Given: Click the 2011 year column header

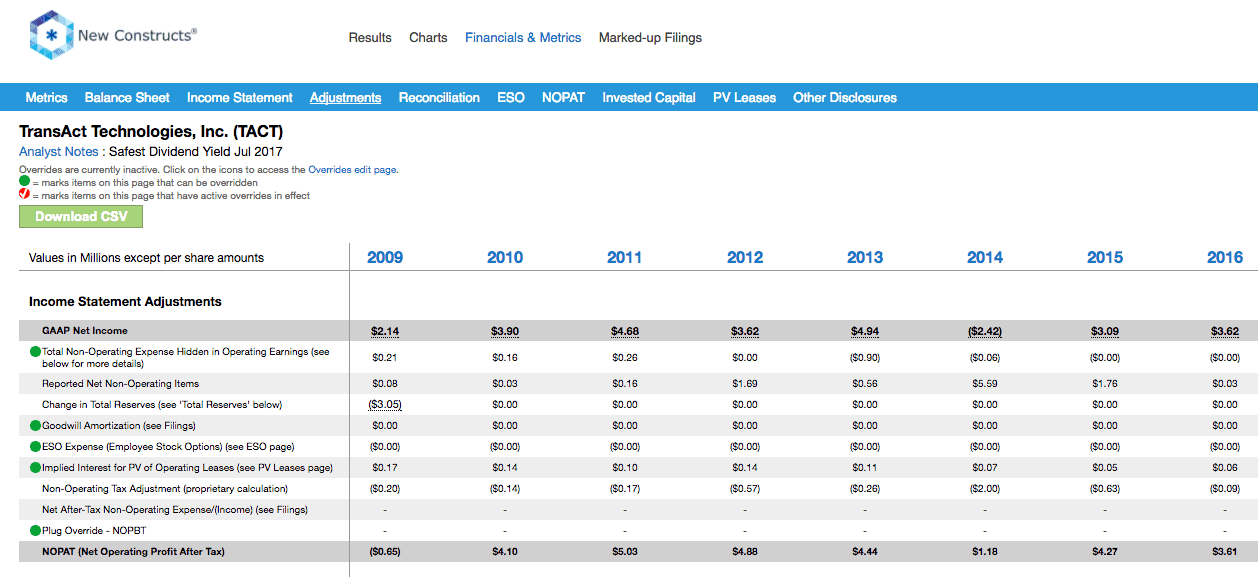Looking at the screenshot, I should pyautogui.click(x=625, y=258).
